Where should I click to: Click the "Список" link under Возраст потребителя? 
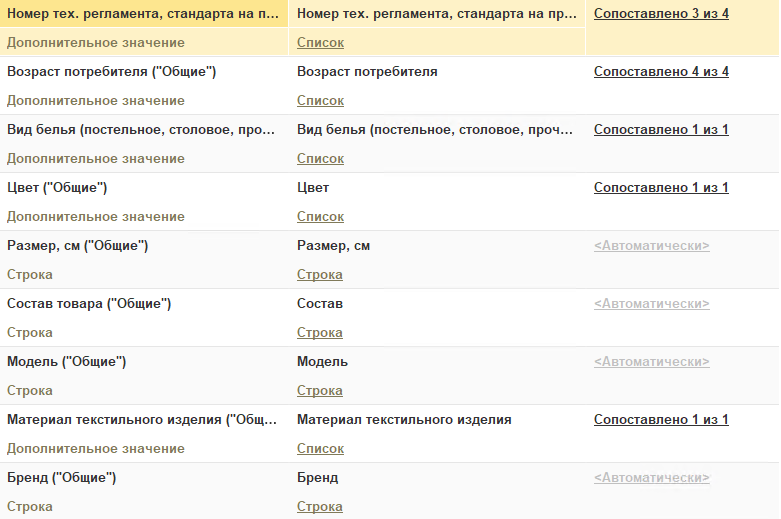320,101
